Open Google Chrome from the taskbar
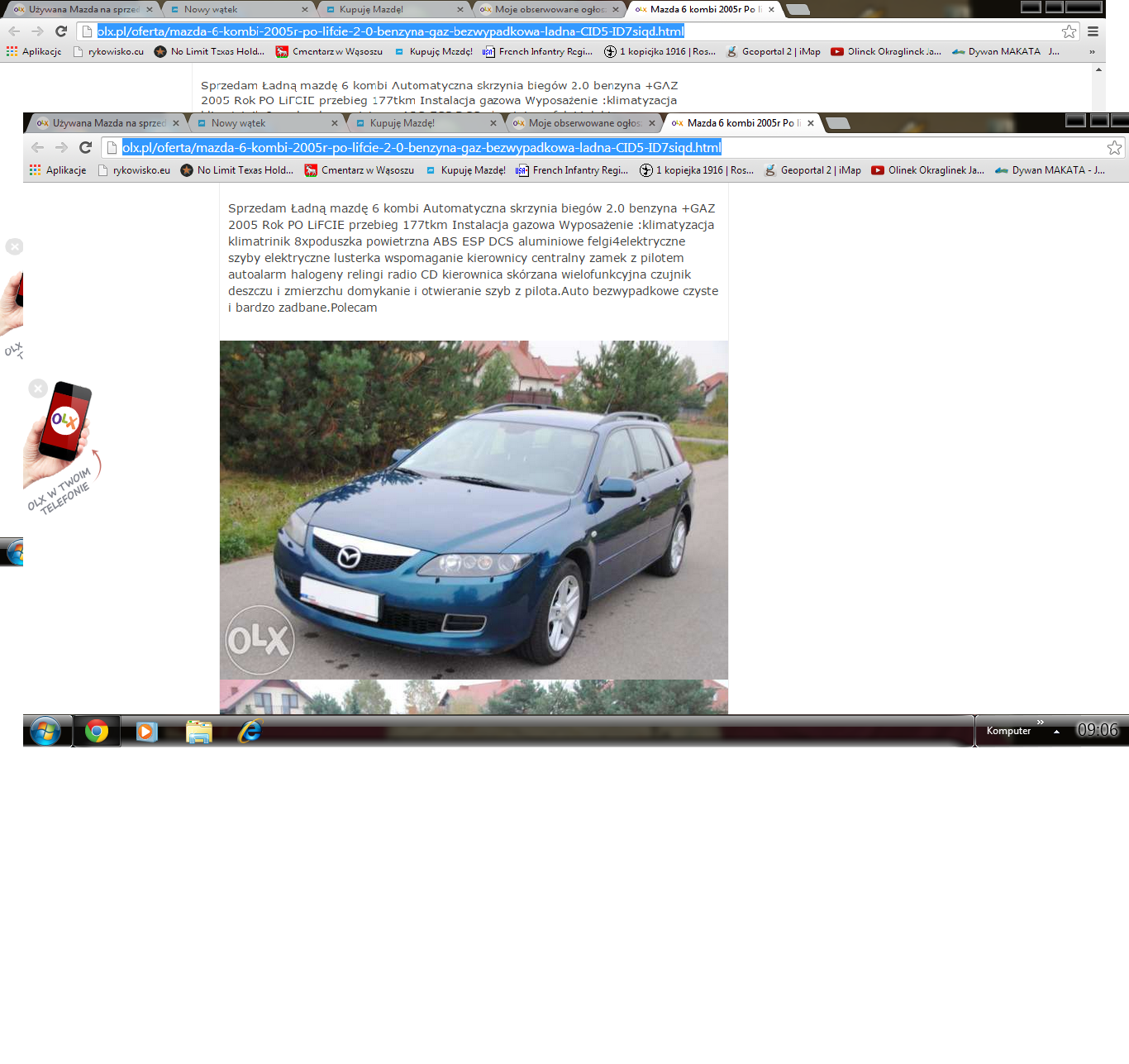The height and width of the screenshot is (1064, 1129). point(97,732)
